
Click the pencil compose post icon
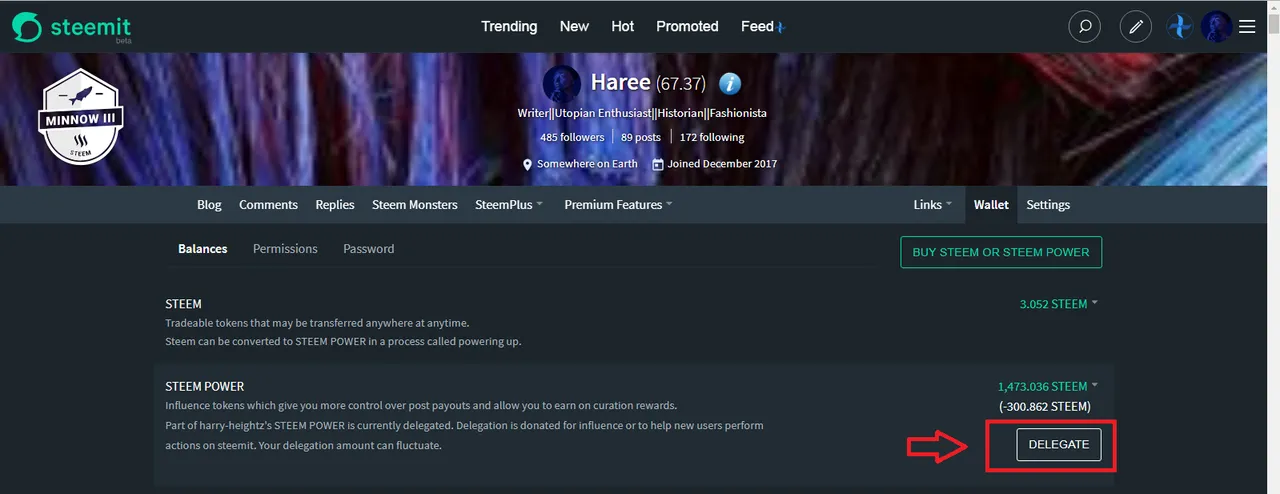1135,27
